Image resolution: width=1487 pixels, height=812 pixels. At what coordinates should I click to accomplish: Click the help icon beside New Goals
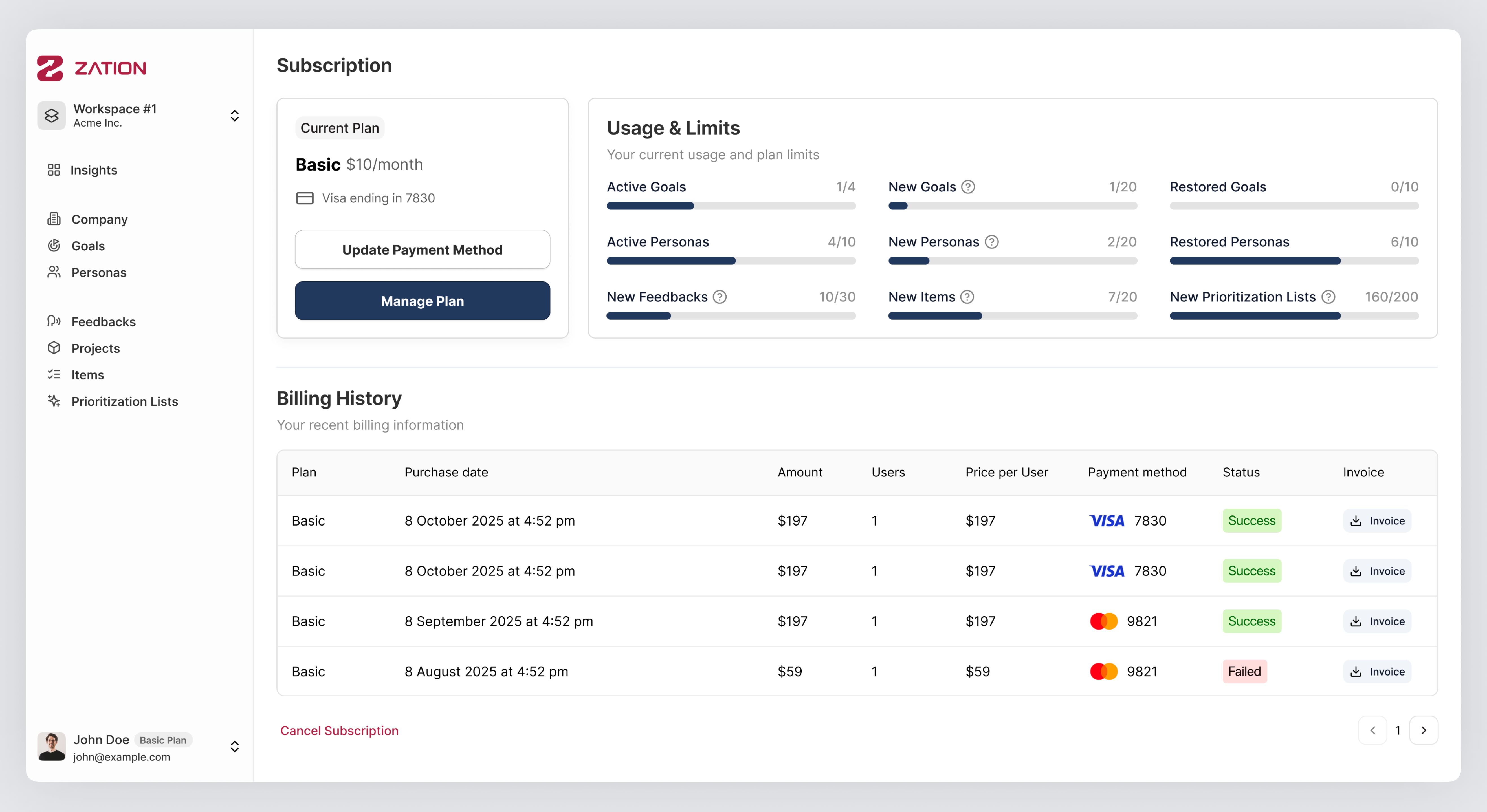coord(968,187)
